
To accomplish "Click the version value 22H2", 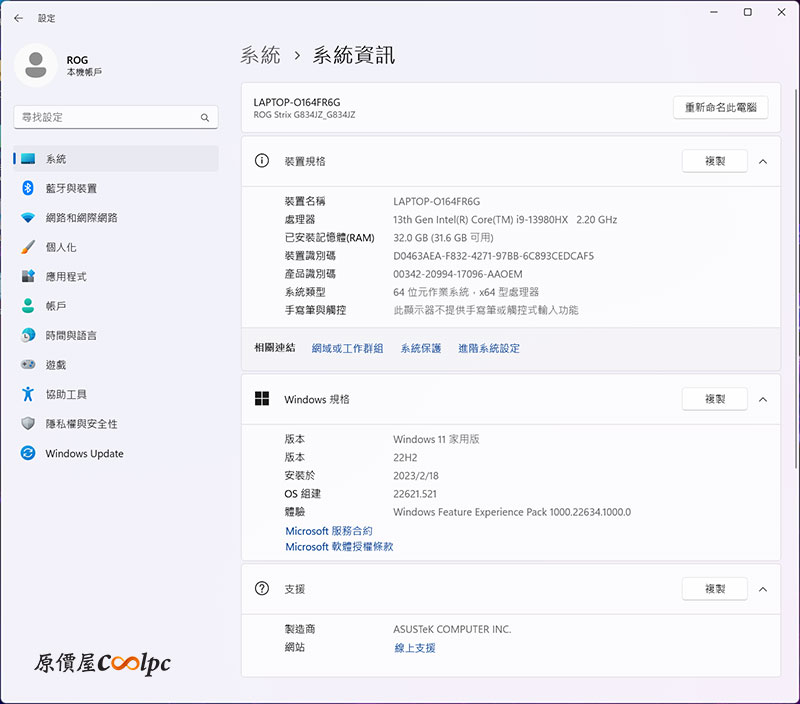I will coord(405,458).
